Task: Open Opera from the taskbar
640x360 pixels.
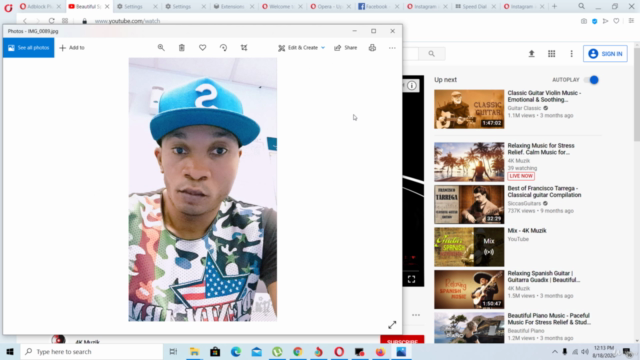Action: click(x=339, y=351)
